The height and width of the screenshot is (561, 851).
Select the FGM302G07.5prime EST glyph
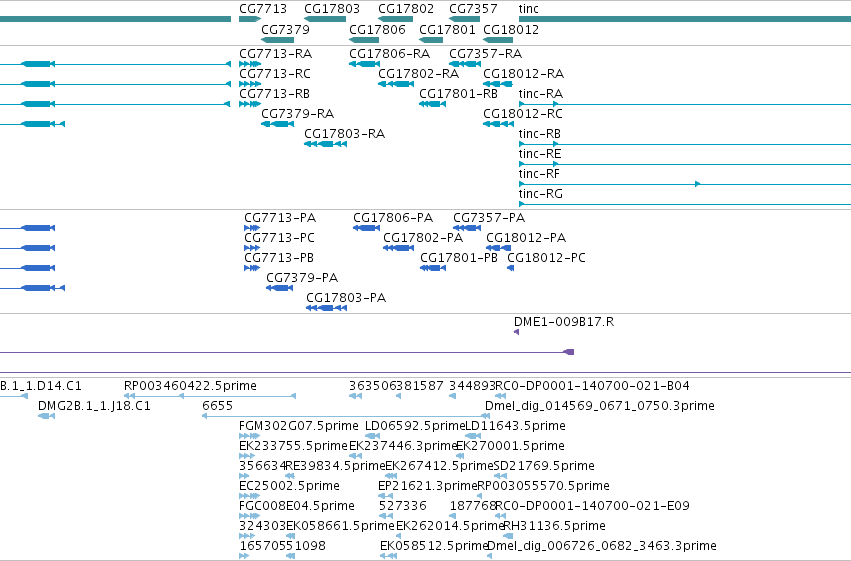[x=250, y=436]
